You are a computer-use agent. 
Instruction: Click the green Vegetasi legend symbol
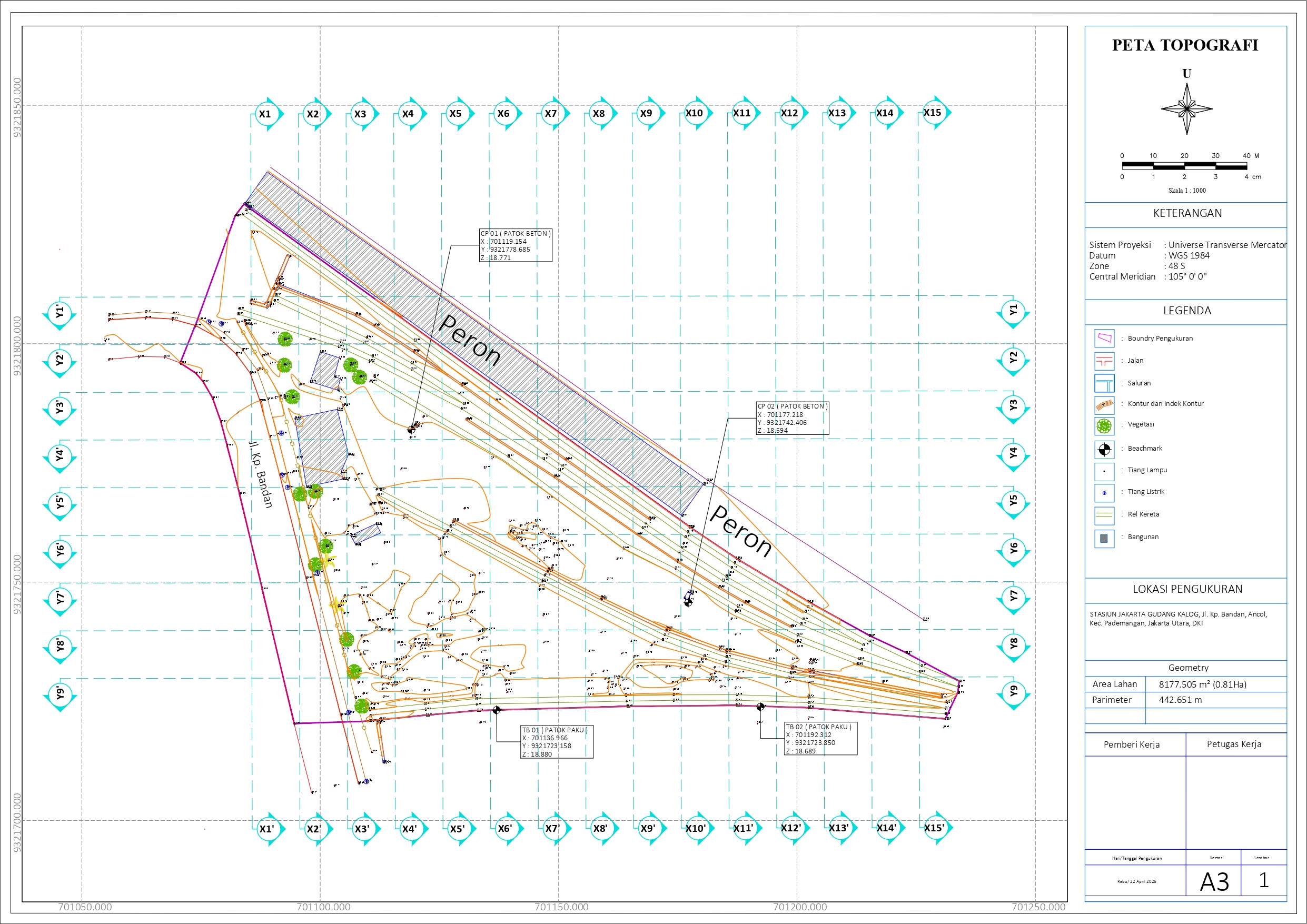[1104, 426]
